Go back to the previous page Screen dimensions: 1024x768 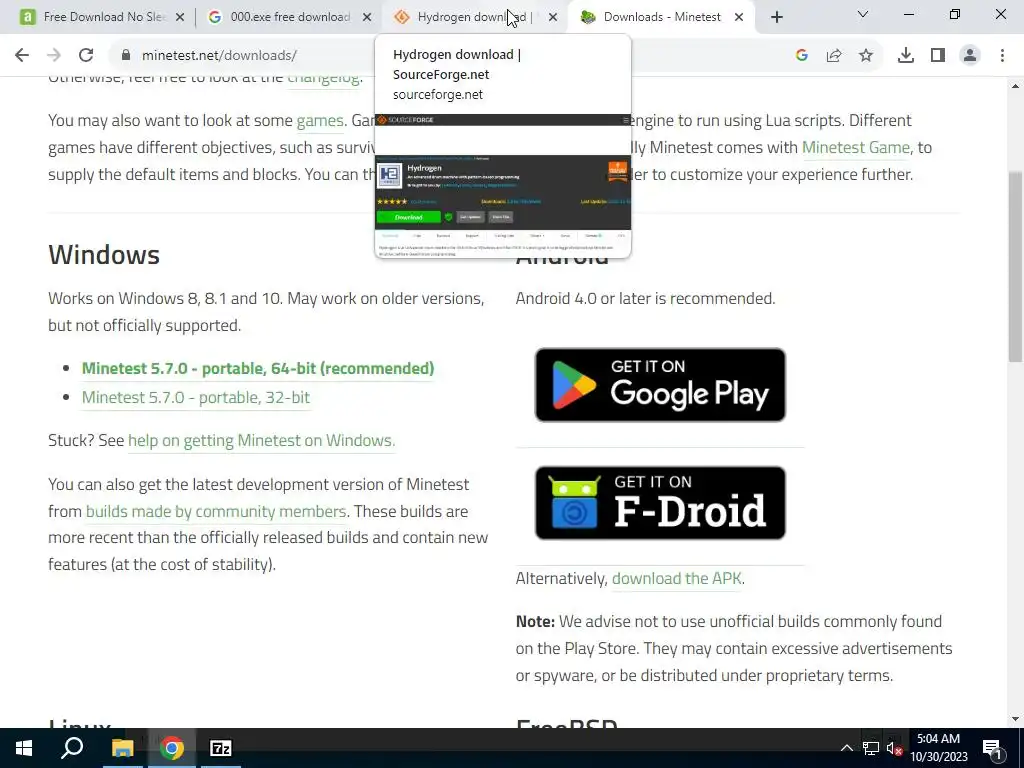pos(22,56)
